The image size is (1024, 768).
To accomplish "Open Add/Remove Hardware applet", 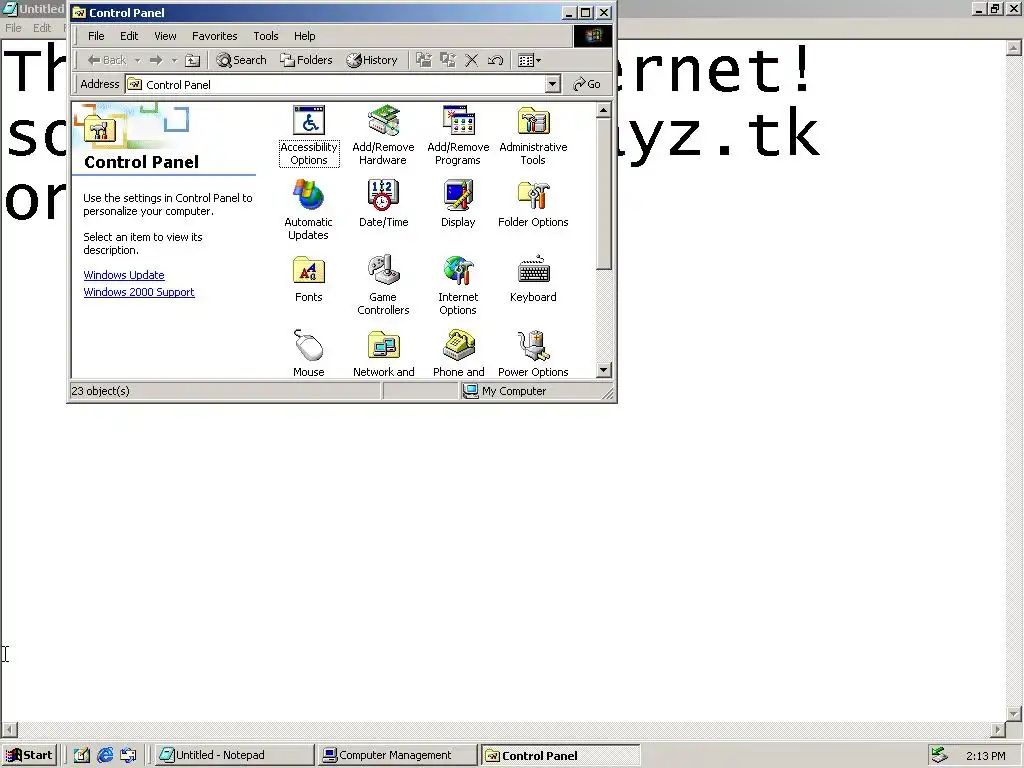I will (x=383, y=136).
